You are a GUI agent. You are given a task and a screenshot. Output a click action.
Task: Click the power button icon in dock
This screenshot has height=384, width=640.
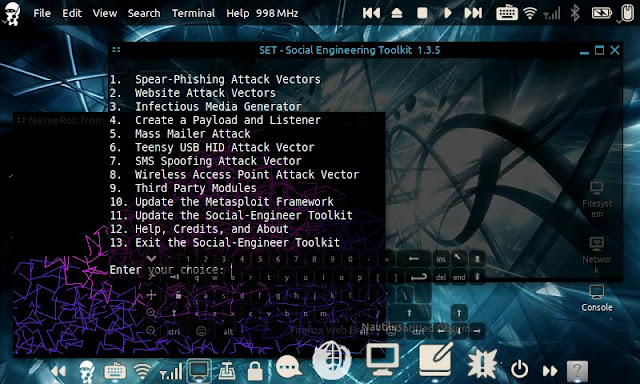[x=520, y=369]
